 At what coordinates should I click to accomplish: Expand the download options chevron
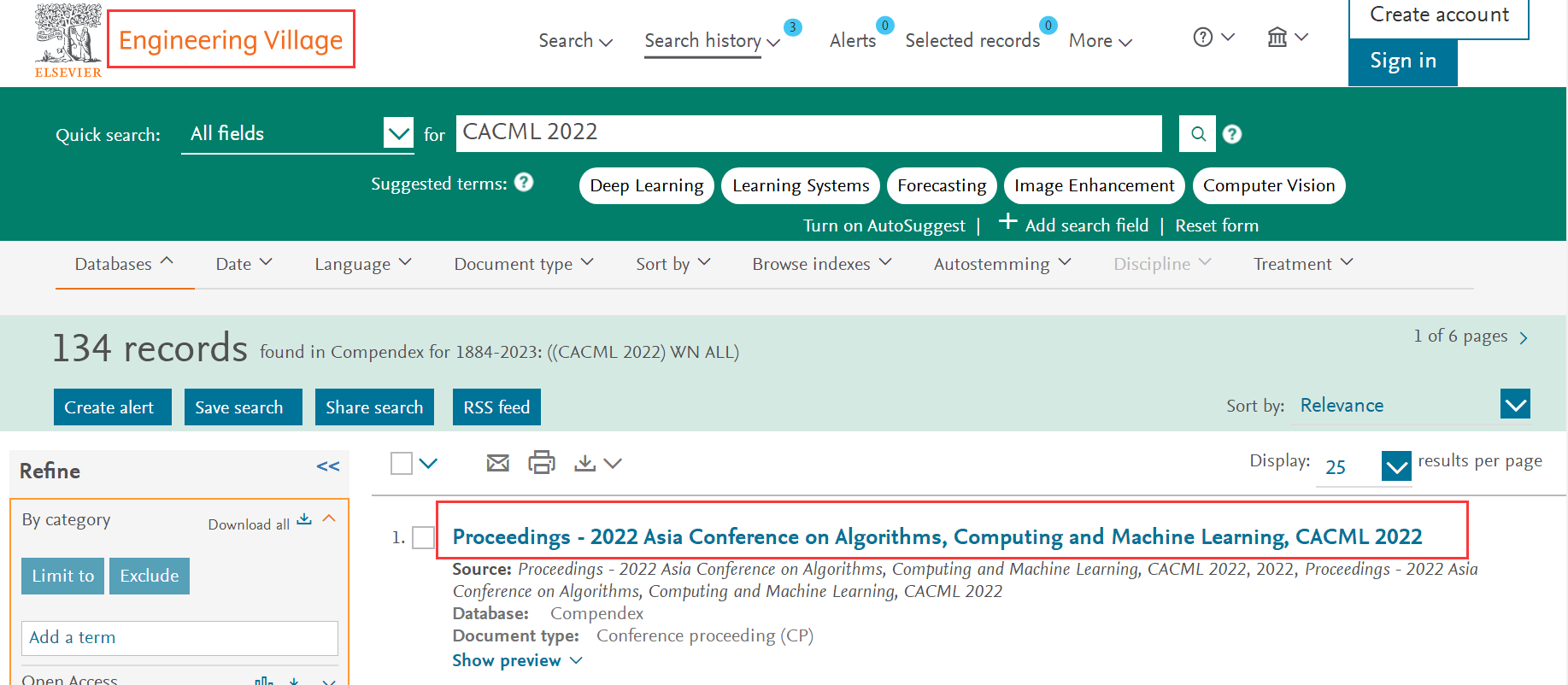(613, 463)
